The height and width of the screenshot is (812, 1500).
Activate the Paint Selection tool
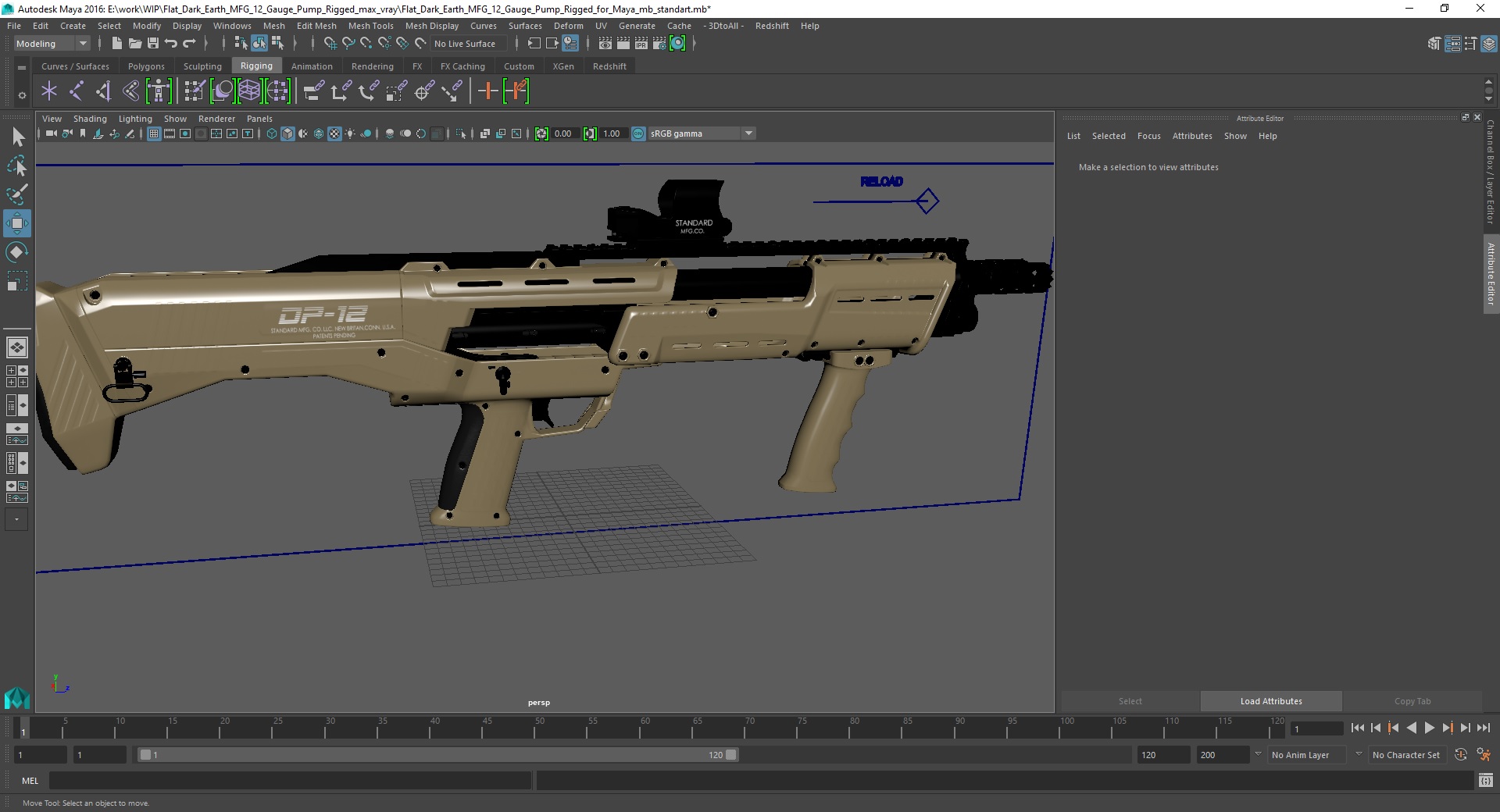(x=17, y=194)
